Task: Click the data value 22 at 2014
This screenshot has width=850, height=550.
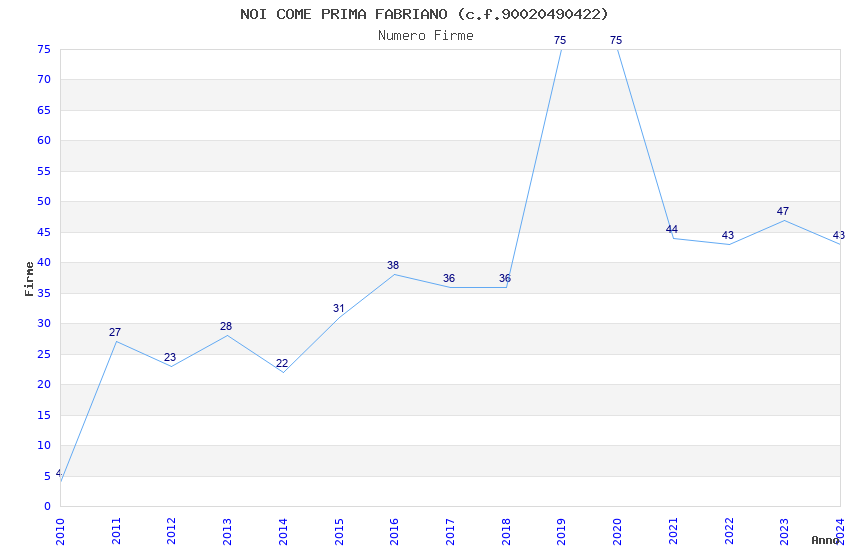Action: click(282, 363)
